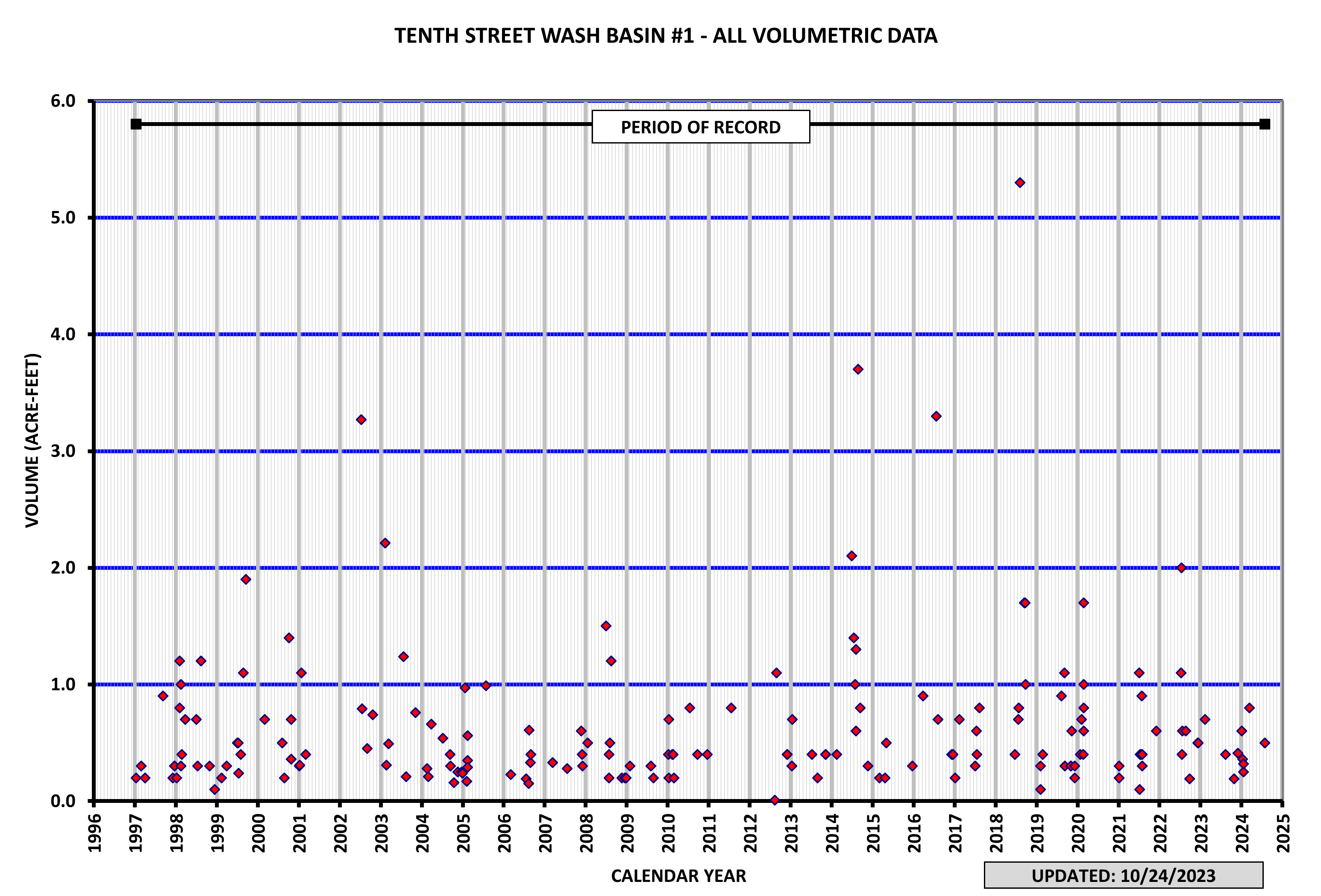Click the x-axis year label '2017'
The width and height of the screenshot is (1321, 896).
point(955,833)
